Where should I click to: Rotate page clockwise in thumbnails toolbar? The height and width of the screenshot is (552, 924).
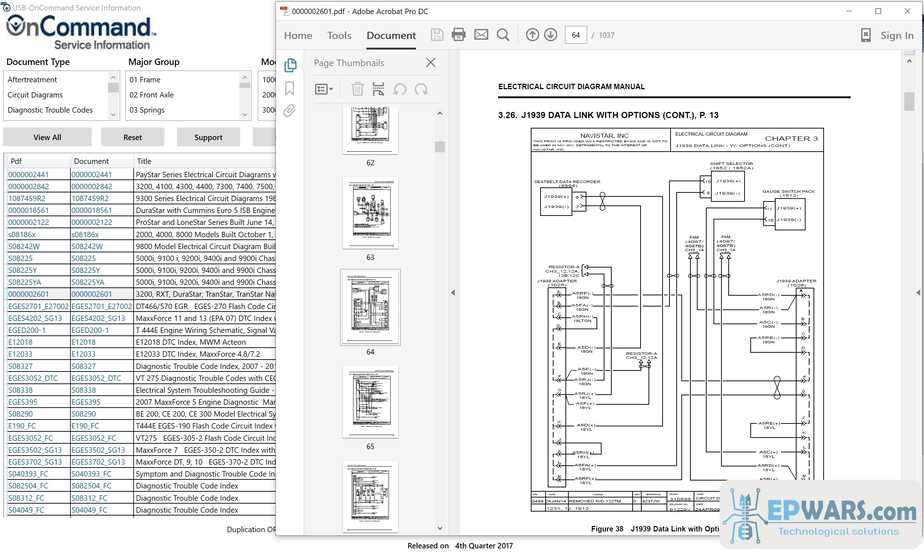click(x=421, y=89)
